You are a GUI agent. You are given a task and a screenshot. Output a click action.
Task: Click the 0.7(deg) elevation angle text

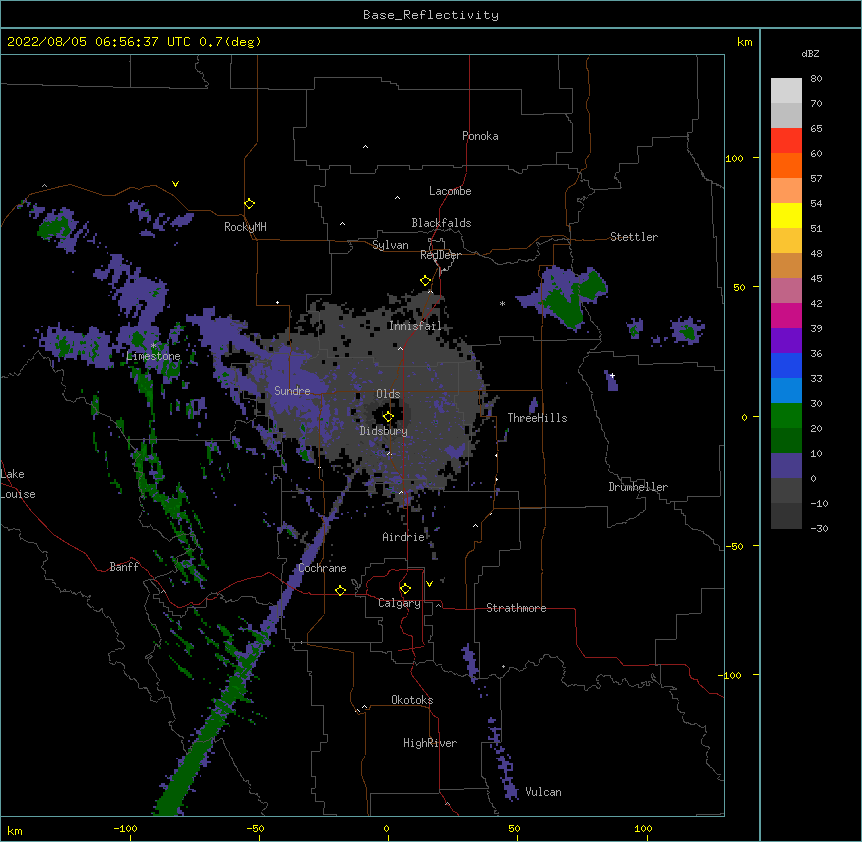230,42
